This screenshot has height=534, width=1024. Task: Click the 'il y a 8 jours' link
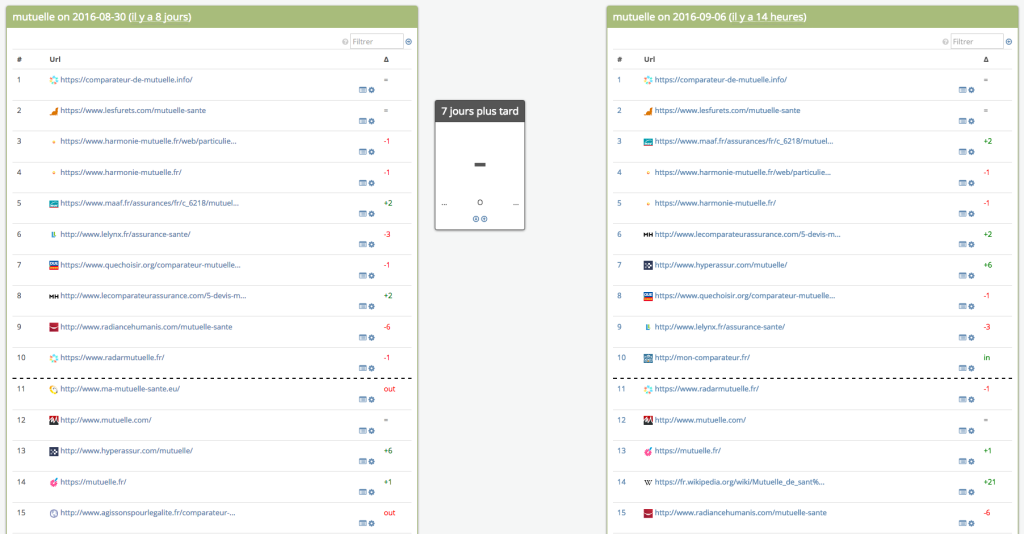(x=160, y=17)
